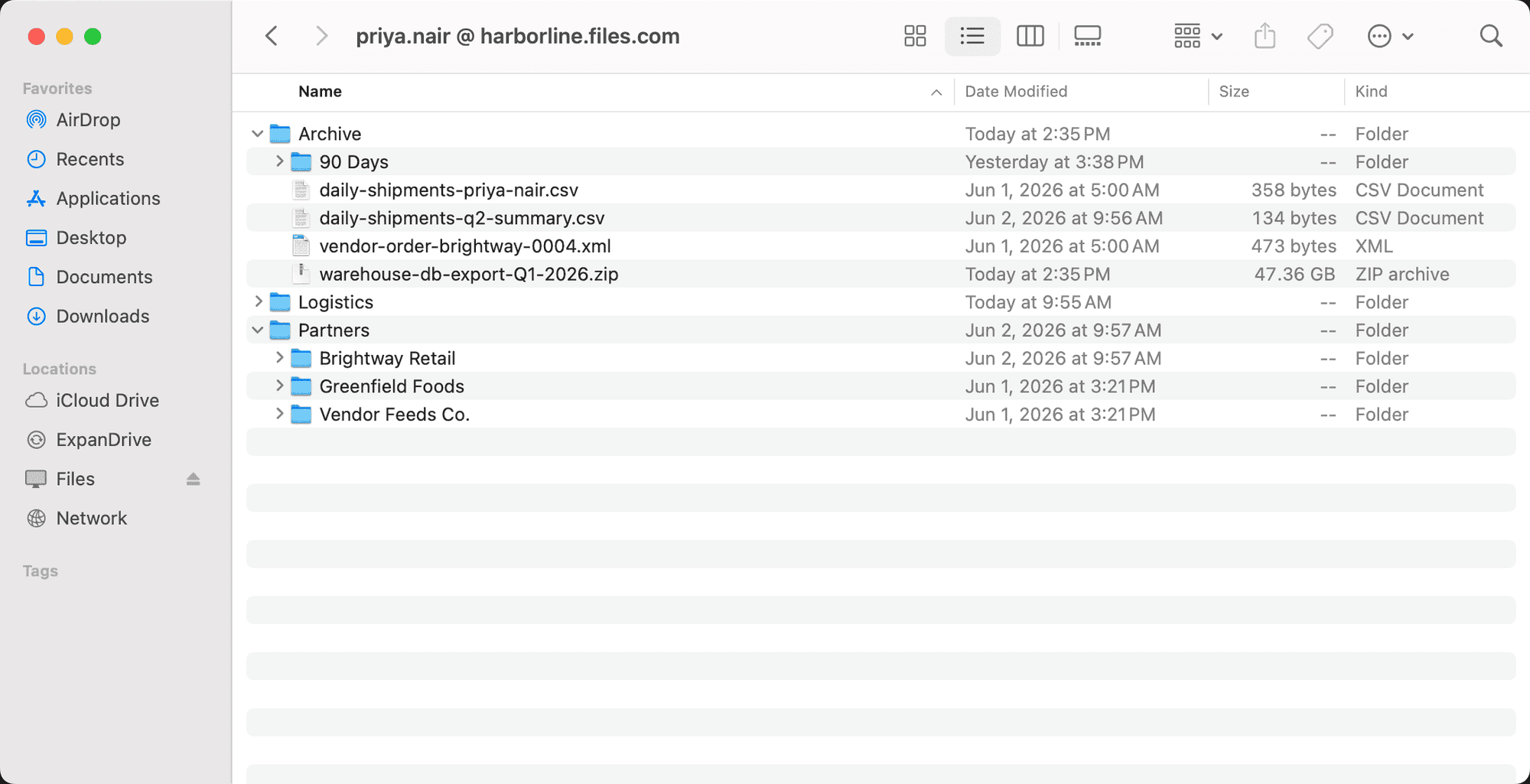Switch to list view
This screenshot has width=1530, height=784.
(972, 36)
